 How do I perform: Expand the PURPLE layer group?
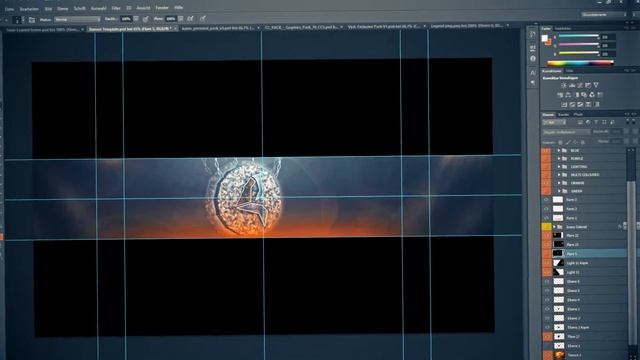[558, 158]
